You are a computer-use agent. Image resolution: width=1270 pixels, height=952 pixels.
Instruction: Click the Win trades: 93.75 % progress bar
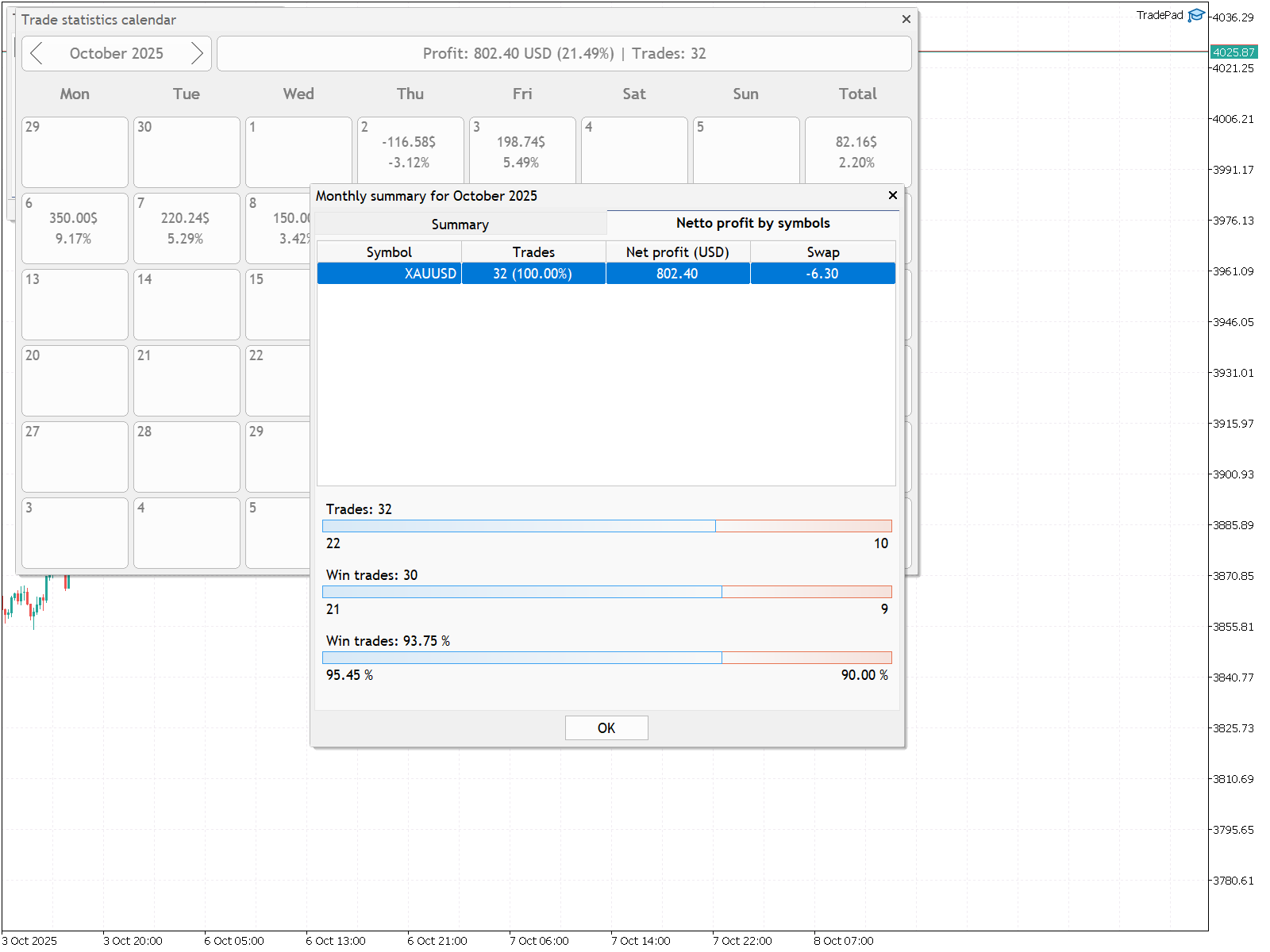[x=607, y=658]
